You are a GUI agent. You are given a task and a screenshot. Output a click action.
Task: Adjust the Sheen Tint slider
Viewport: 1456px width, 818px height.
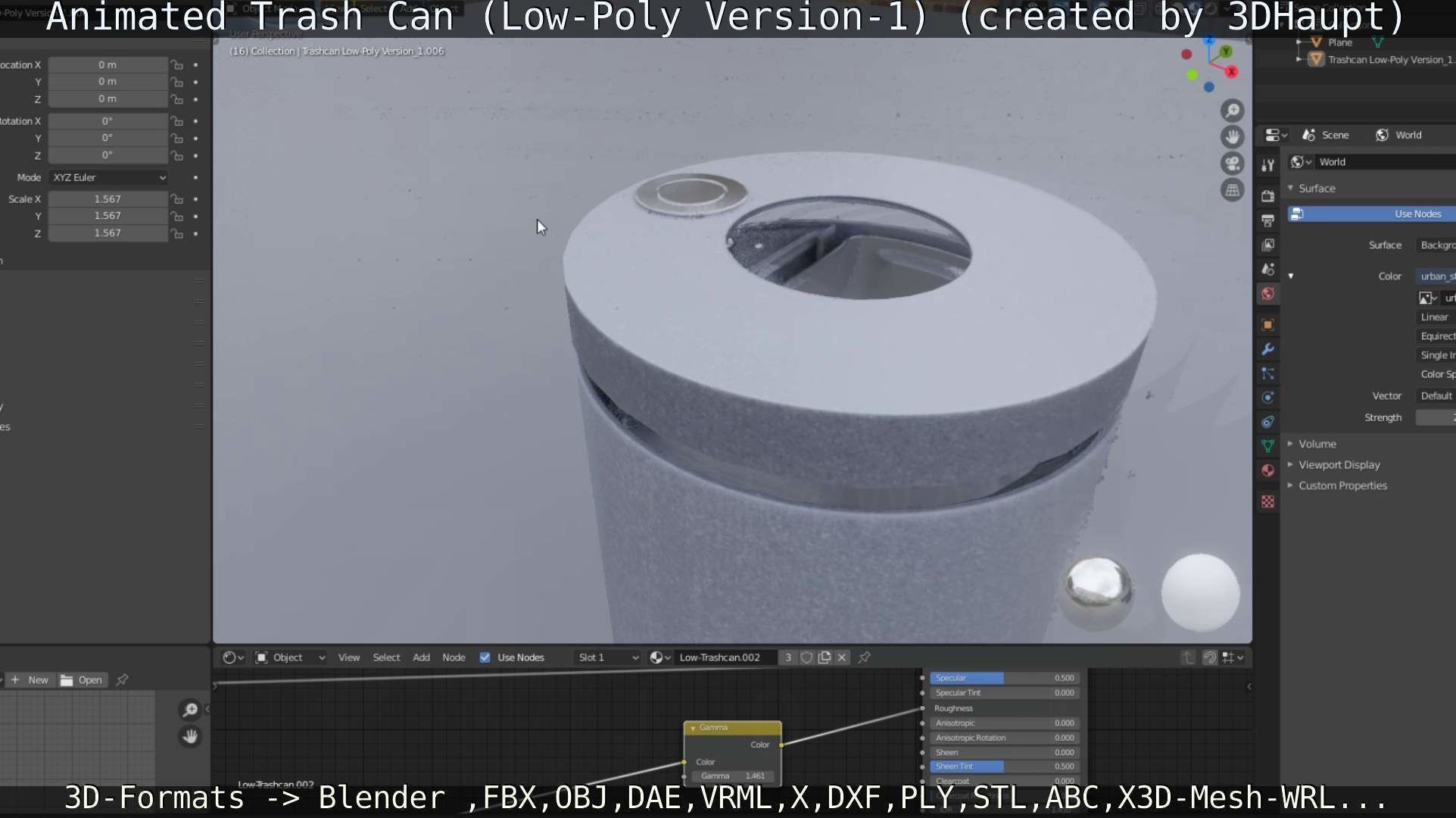point(1004,766)
